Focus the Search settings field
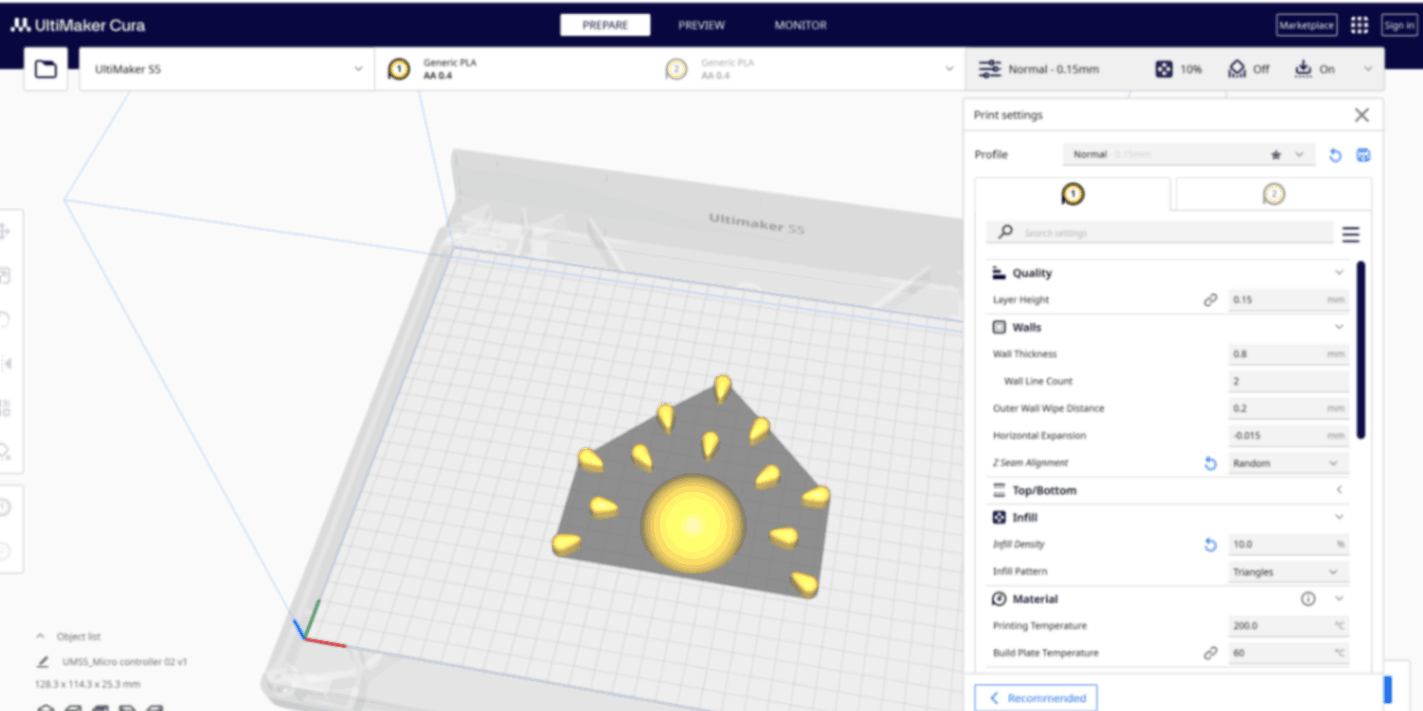Viewport: 1423px width, 711px height. pyautogui.click(x=1159, y=233)
